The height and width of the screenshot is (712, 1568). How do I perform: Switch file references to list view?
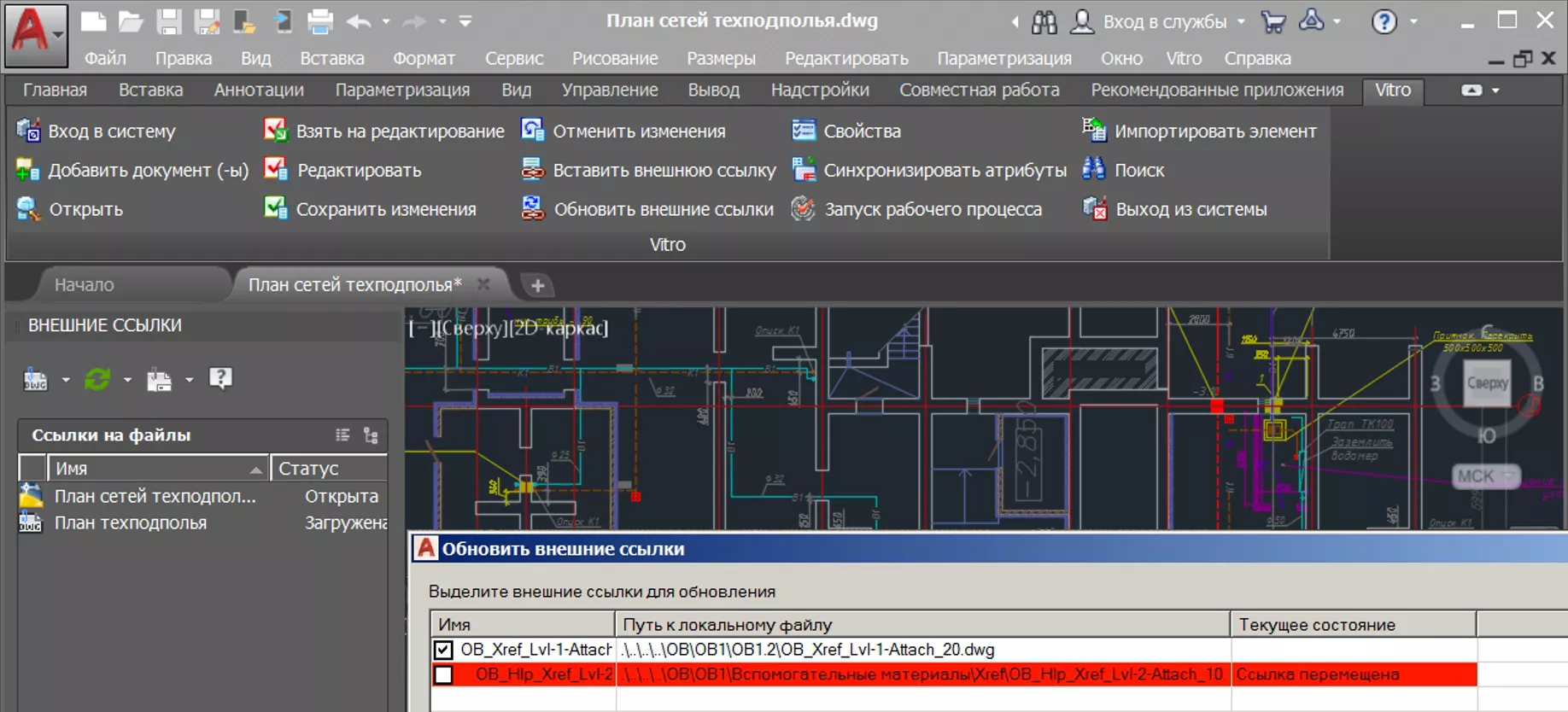click(342, 435)
